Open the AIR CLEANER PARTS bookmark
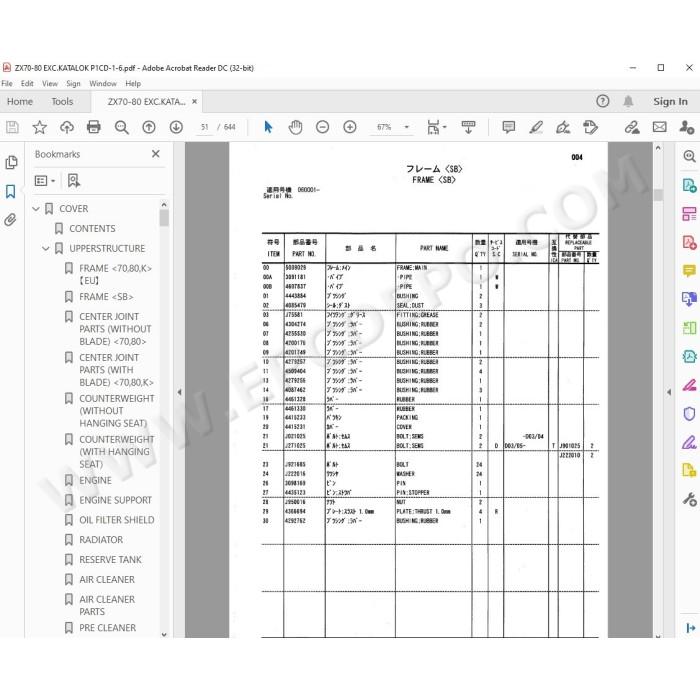 click(107, 606)
